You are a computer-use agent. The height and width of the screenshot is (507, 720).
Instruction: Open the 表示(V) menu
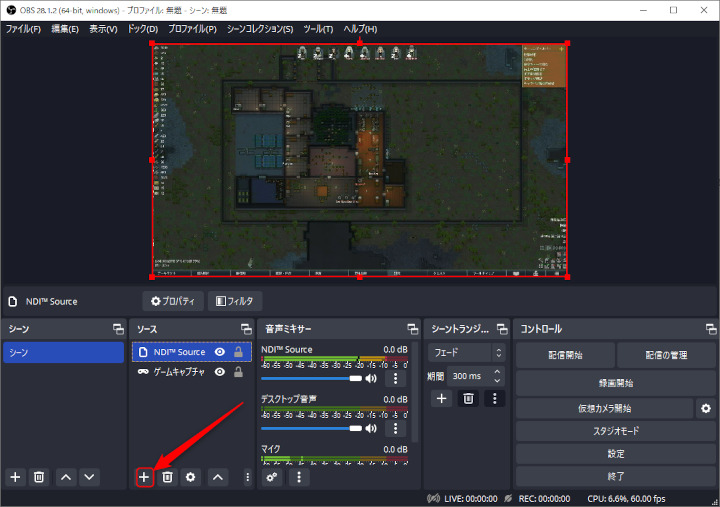click(103, 29)
